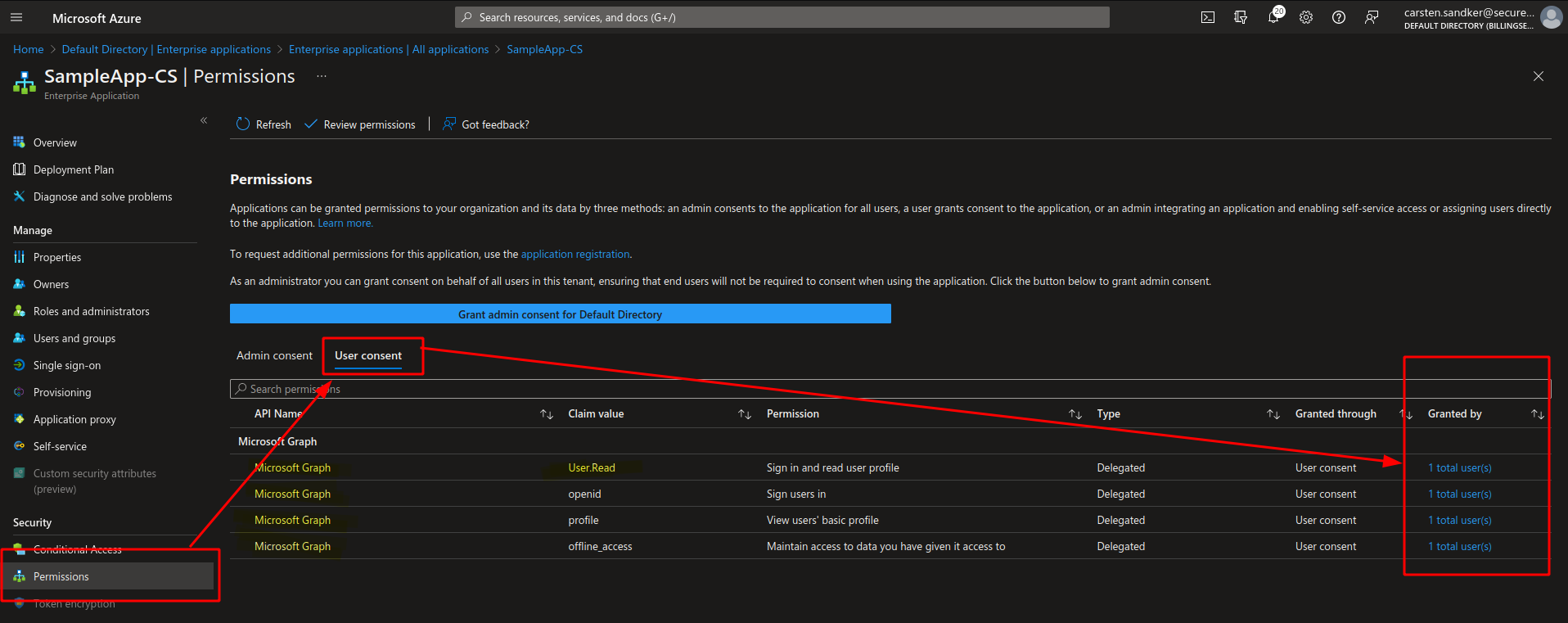Open portal settings gear
Image resolution: width=1568 pixels, height=623 pixels.
pos(1306,17)
